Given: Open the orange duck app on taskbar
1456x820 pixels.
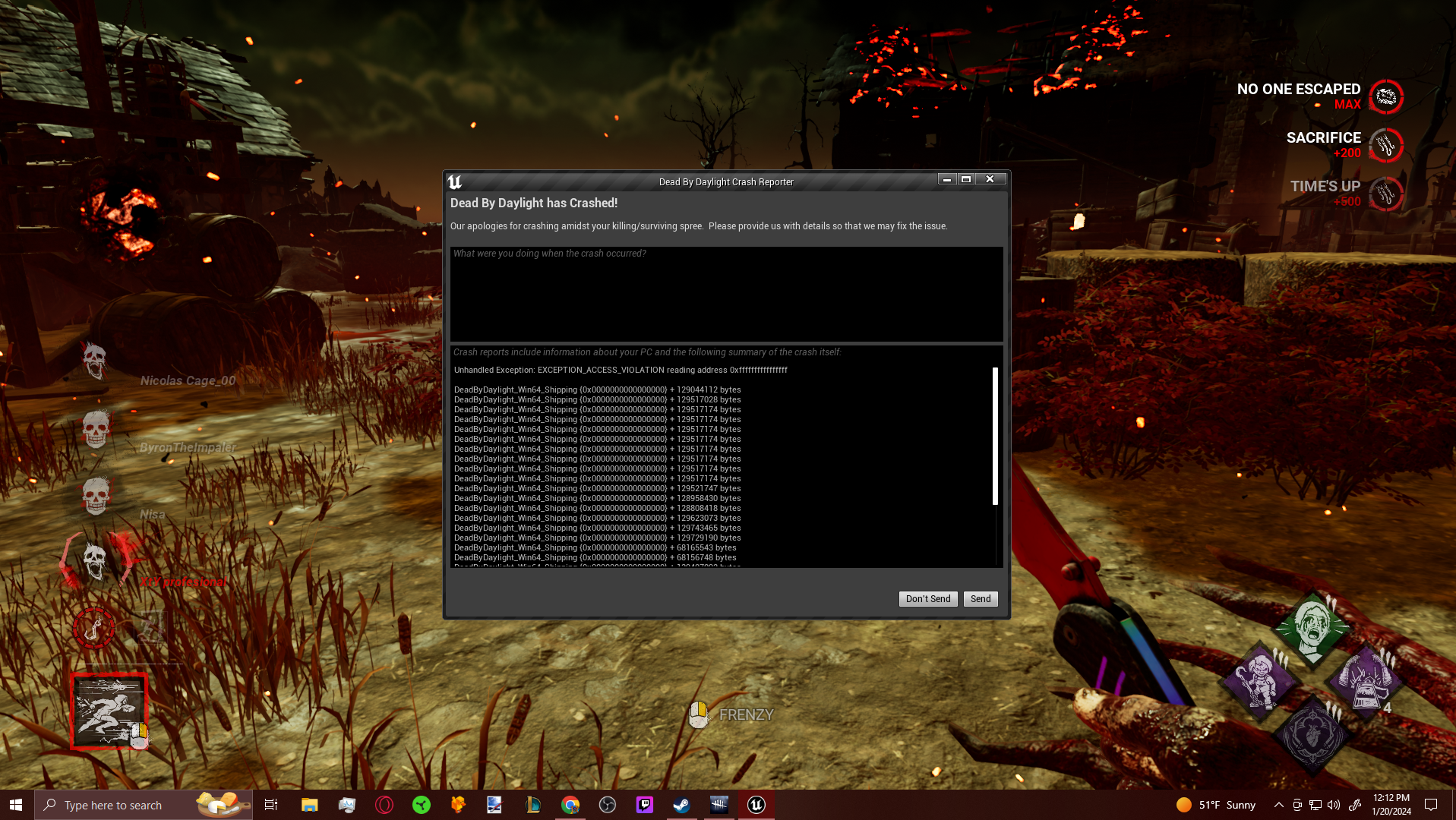Looking at the screenshot, I should click(458, 805).
